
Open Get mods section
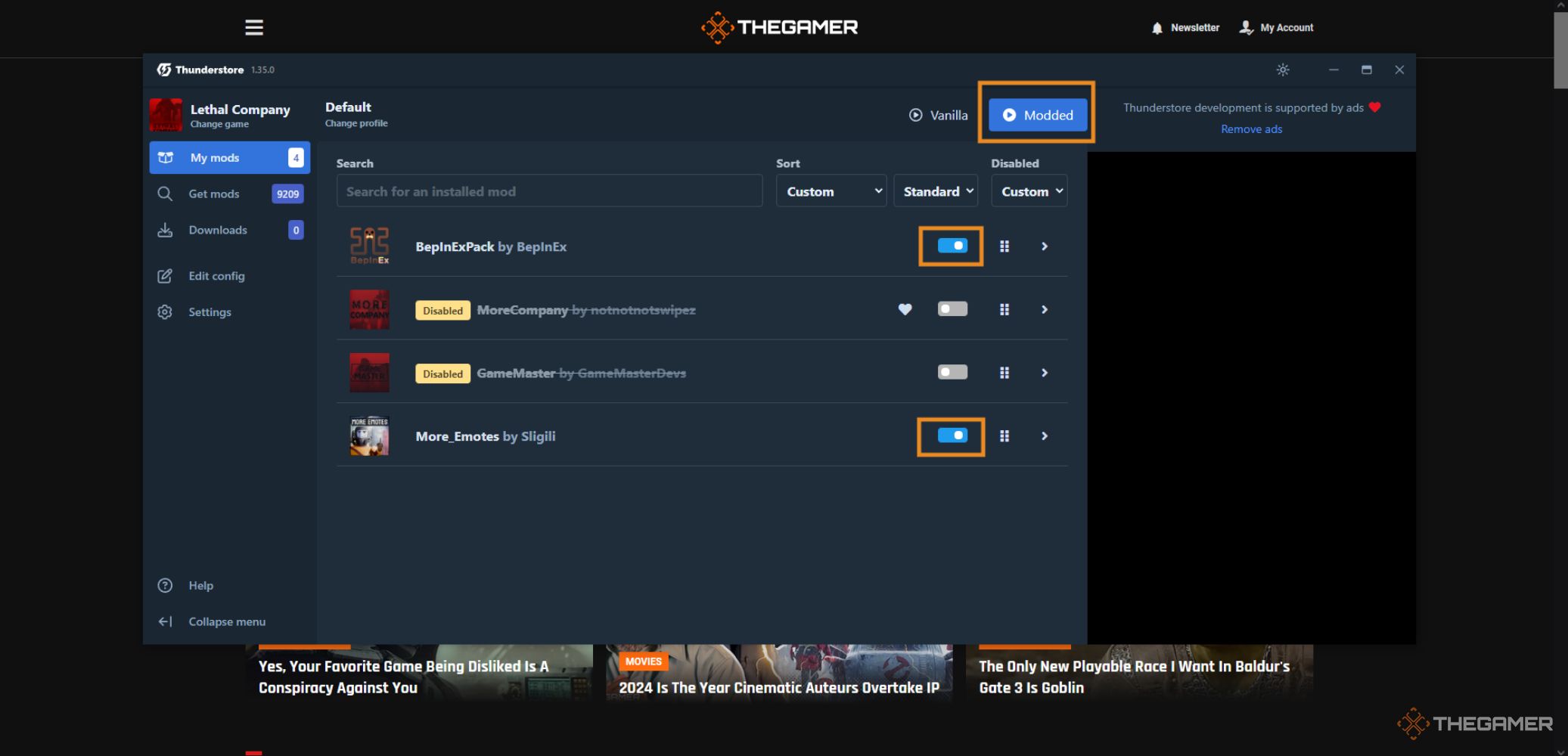(230, 194)
